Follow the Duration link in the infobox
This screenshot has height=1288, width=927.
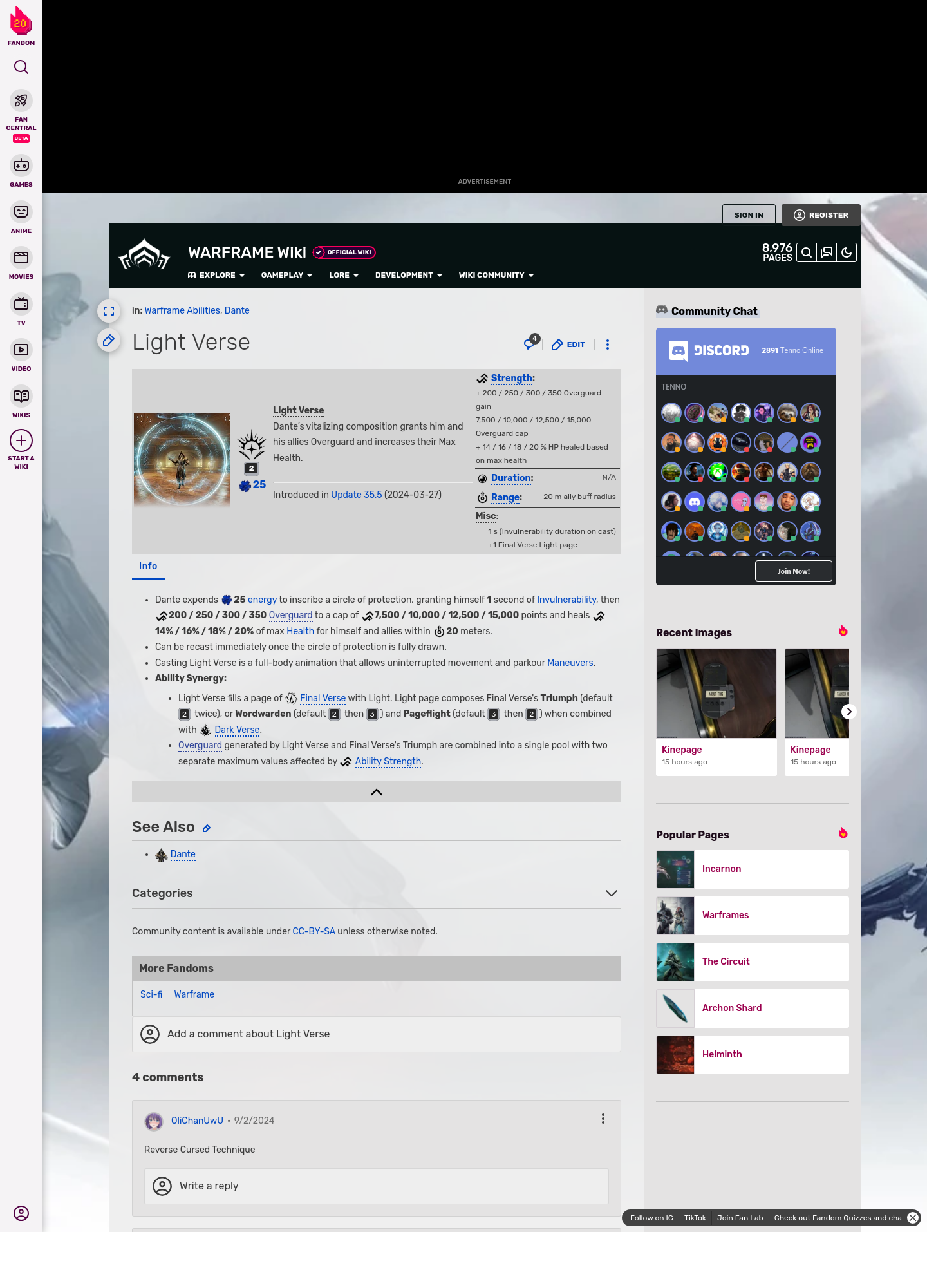[x=511, y=478]
